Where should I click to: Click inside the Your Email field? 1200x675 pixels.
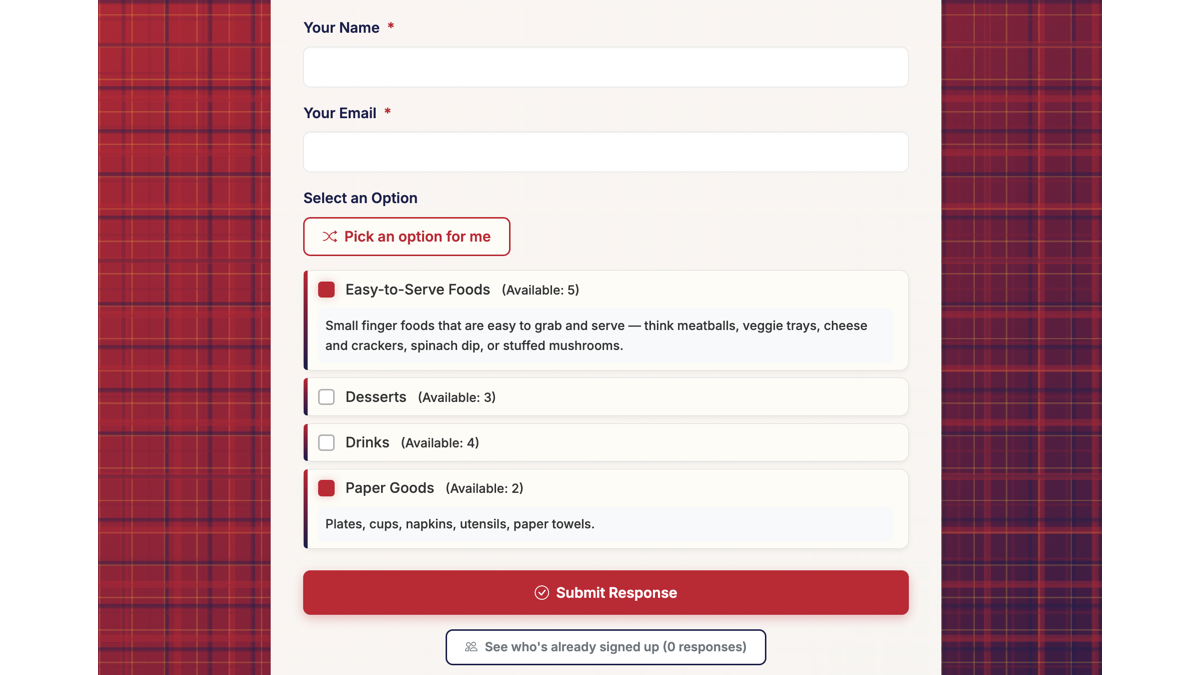coord(605,151)
